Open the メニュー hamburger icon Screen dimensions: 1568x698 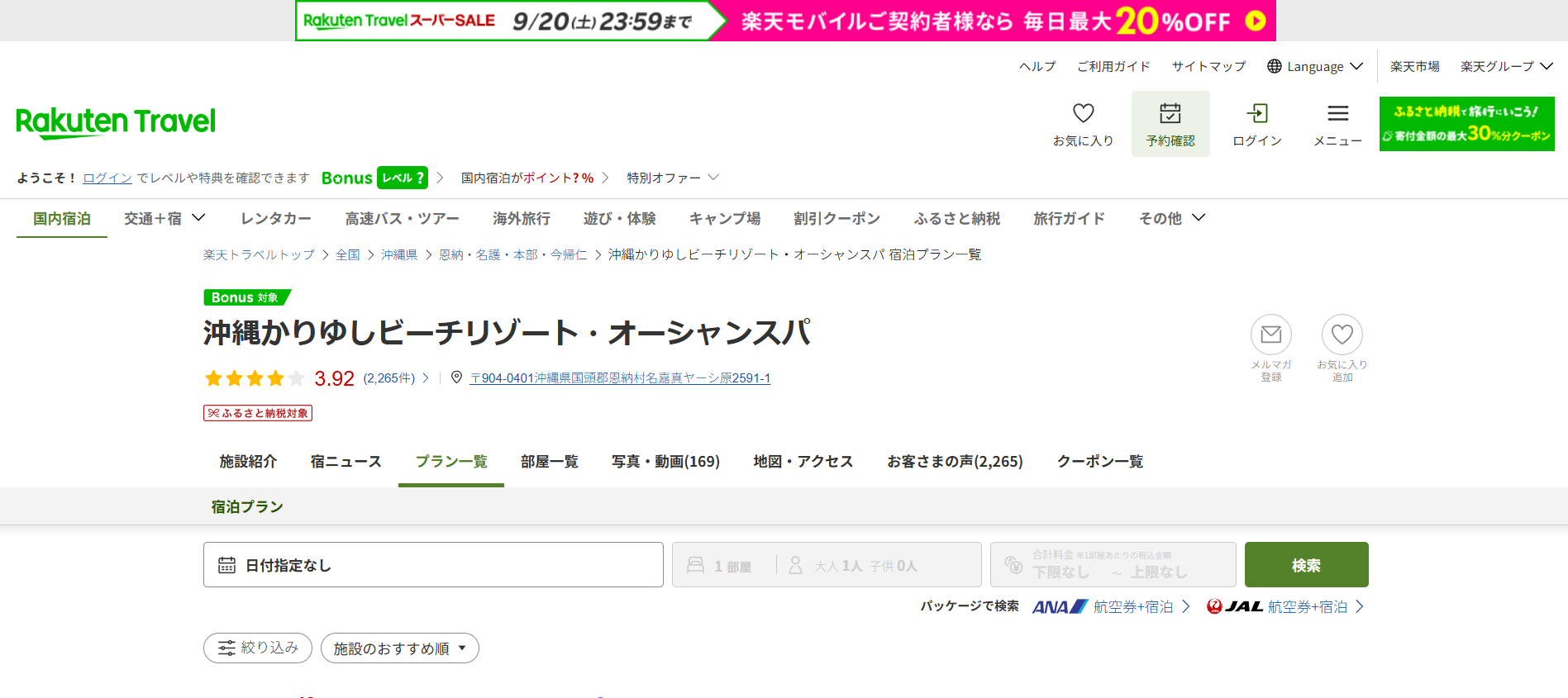click(1337, 114)
